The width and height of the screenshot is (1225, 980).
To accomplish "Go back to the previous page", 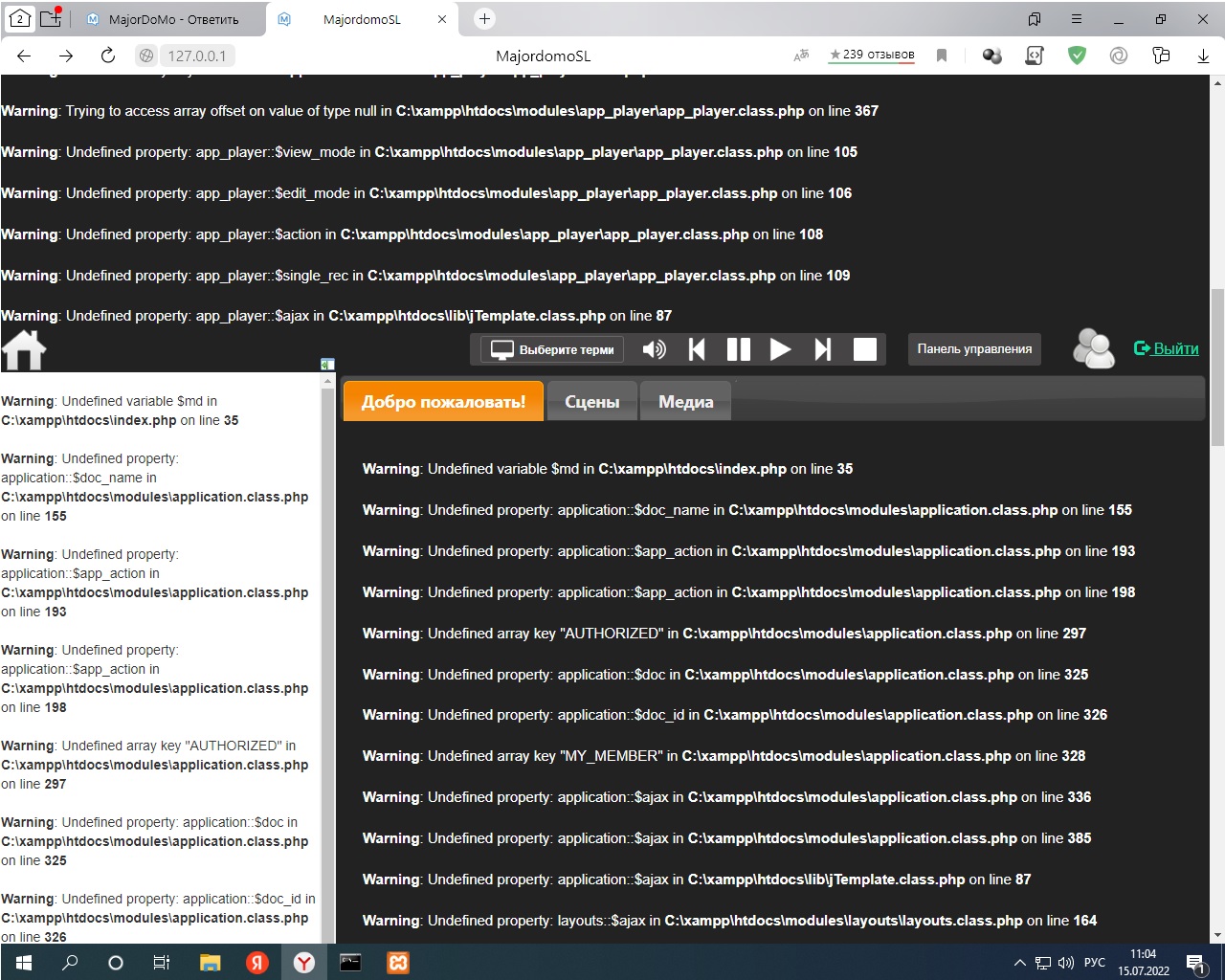I will point(25,56).
